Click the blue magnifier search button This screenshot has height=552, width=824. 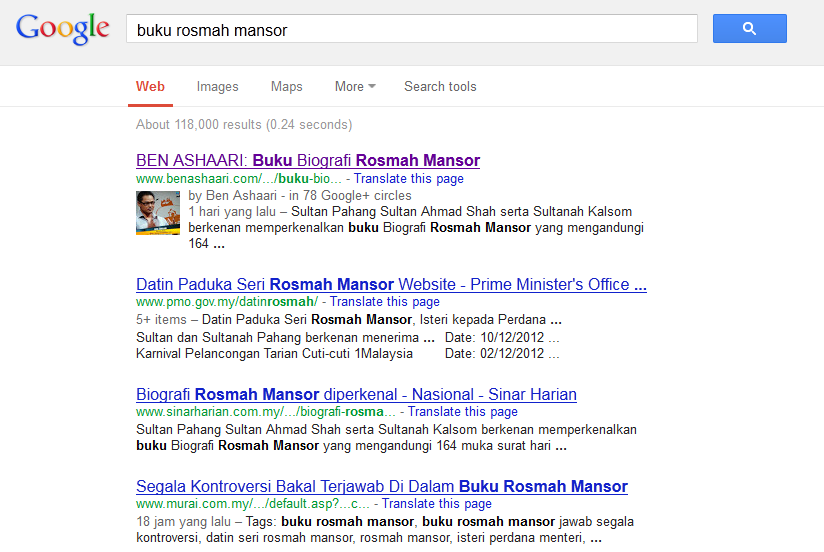[x=749, y=28]
